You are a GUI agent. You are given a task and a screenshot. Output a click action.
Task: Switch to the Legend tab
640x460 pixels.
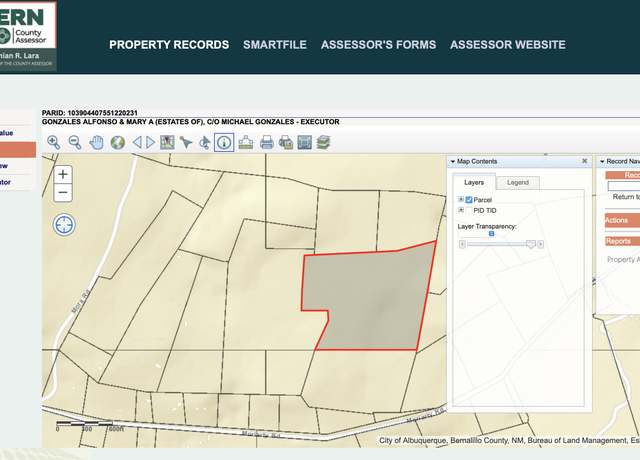[518, 182]
